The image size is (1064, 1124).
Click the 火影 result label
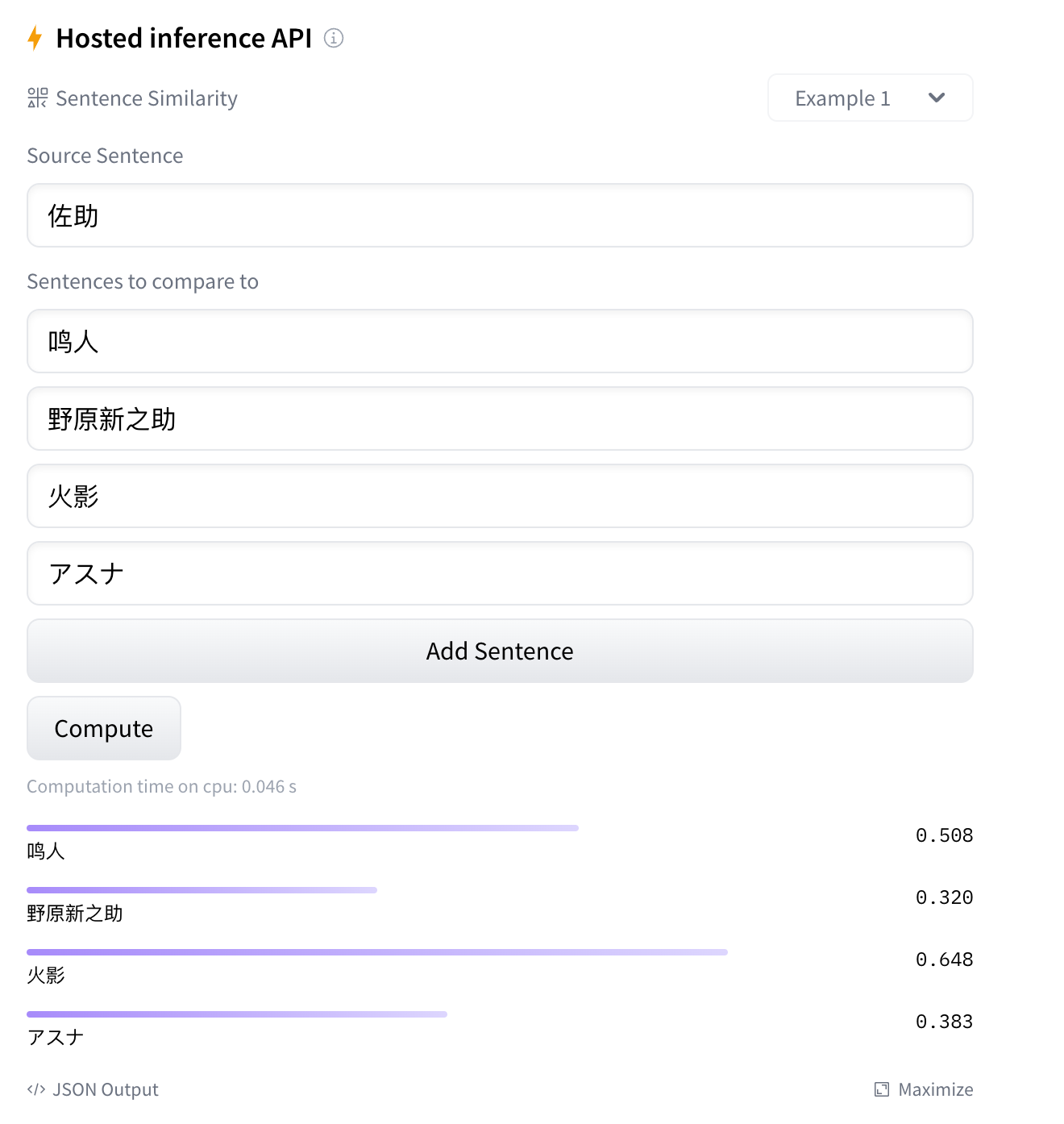[46, 976]
